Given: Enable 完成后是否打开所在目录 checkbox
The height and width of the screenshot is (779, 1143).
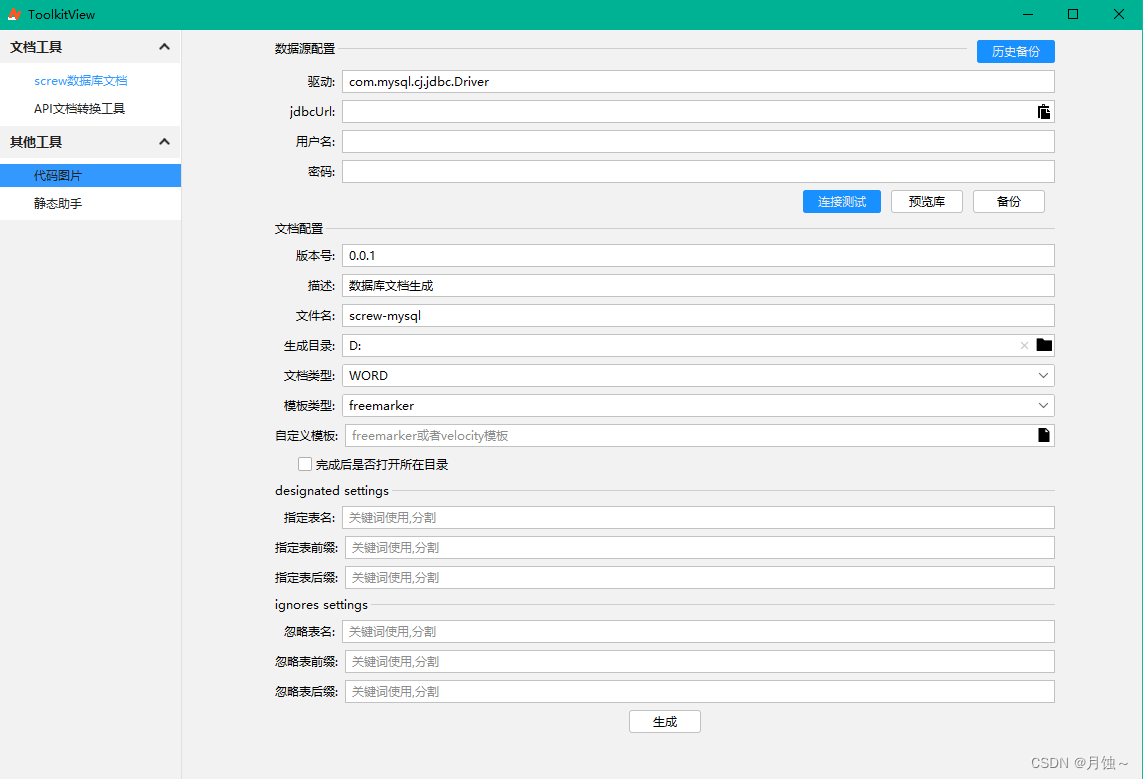Looking at the screenshot, I should pyautogui.click(x=305, y=464).
